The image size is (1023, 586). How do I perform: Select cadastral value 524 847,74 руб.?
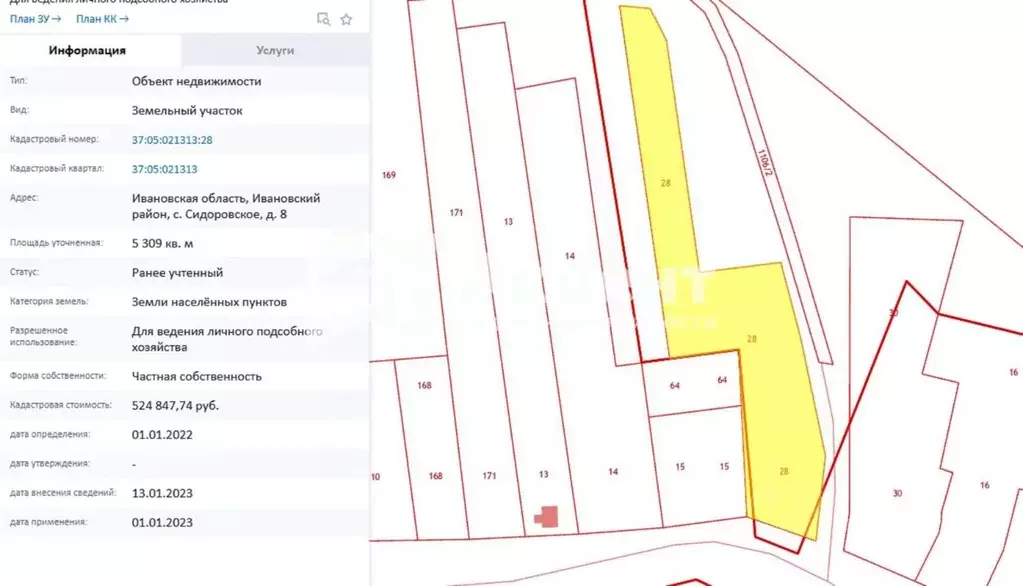pyautogui.click(x=176, y=406)
